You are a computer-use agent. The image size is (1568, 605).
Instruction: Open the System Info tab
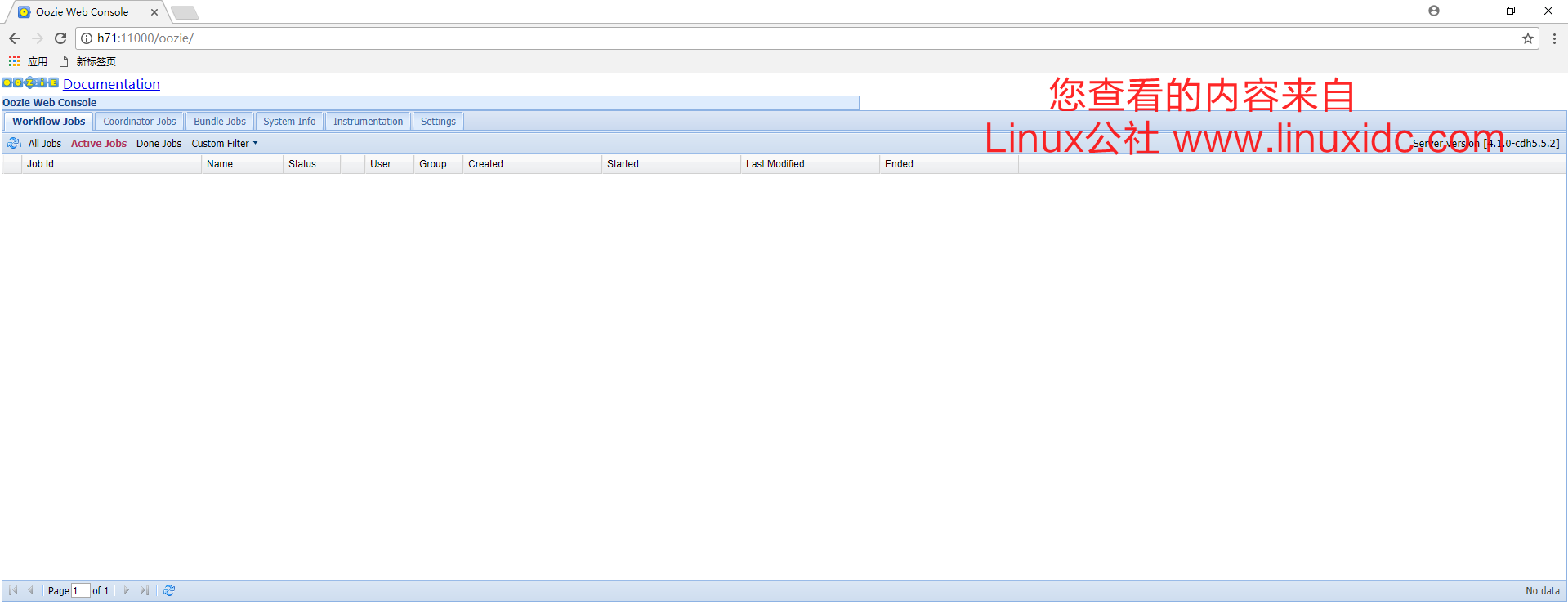coord(289,121)
